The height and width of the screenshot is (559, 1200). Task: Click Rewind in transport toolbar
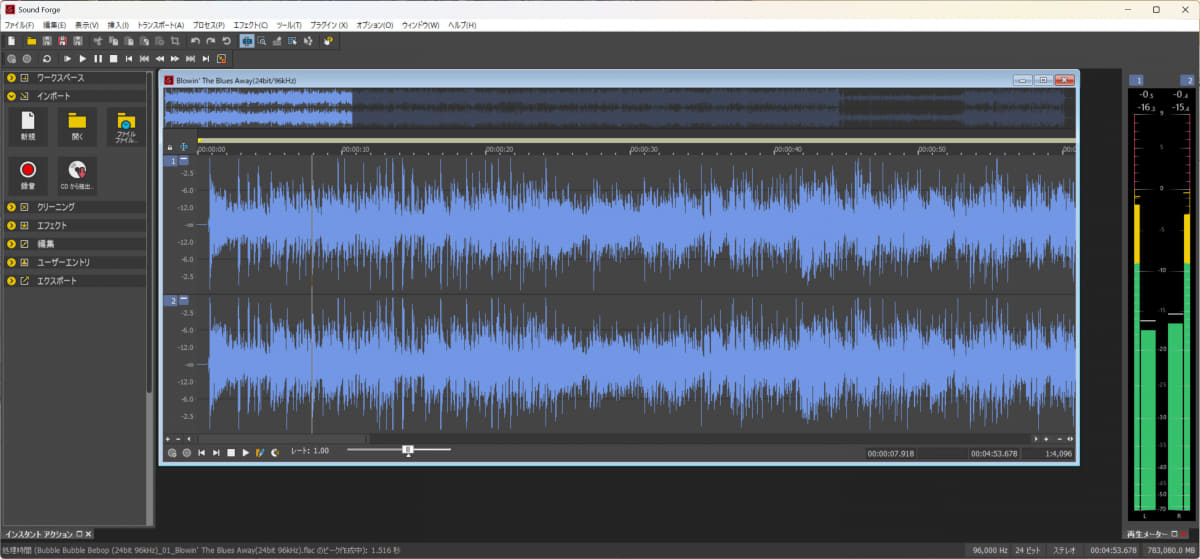pos(160,59)
